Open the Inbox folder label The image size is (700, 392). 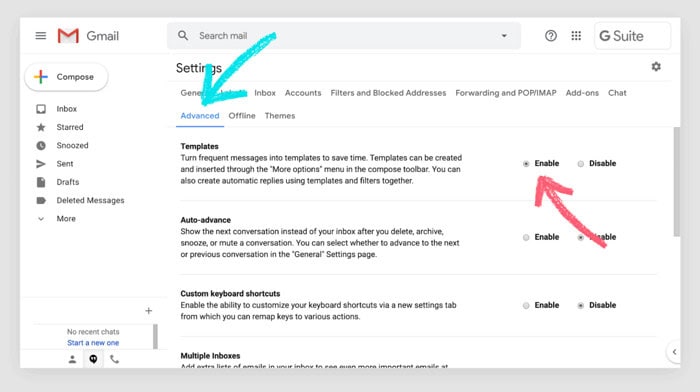67,109
